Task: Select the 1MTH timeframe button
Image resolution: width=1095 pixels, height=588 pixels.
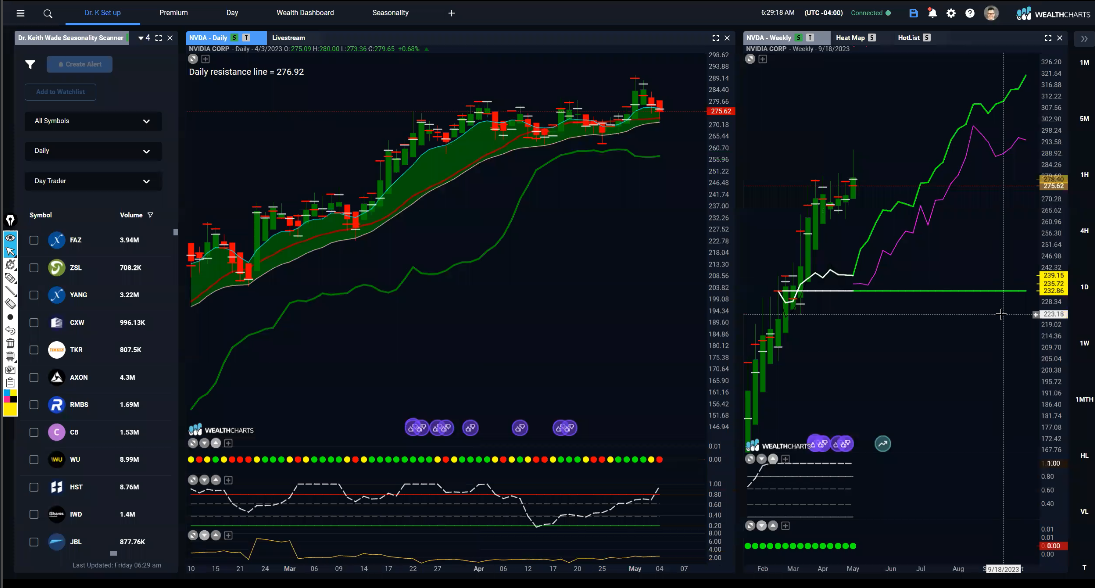Action: (x=1084, y=399)
